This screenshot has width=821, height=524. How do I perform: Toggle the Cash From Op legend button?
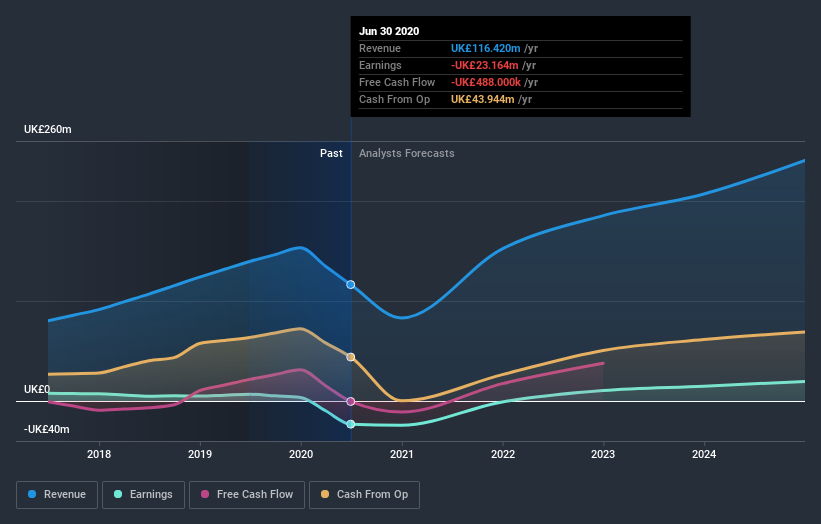point(364,495)
